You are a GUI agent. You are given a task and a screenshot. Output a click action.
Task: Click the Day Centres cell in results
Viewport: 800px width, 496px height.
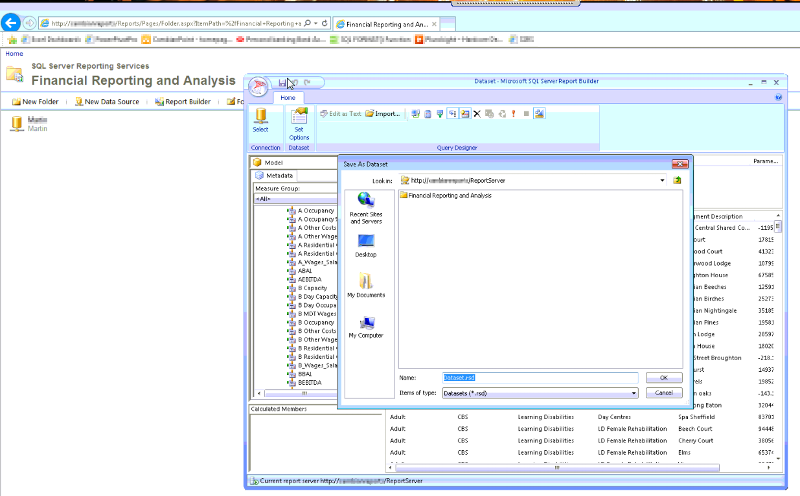[614, 417]
